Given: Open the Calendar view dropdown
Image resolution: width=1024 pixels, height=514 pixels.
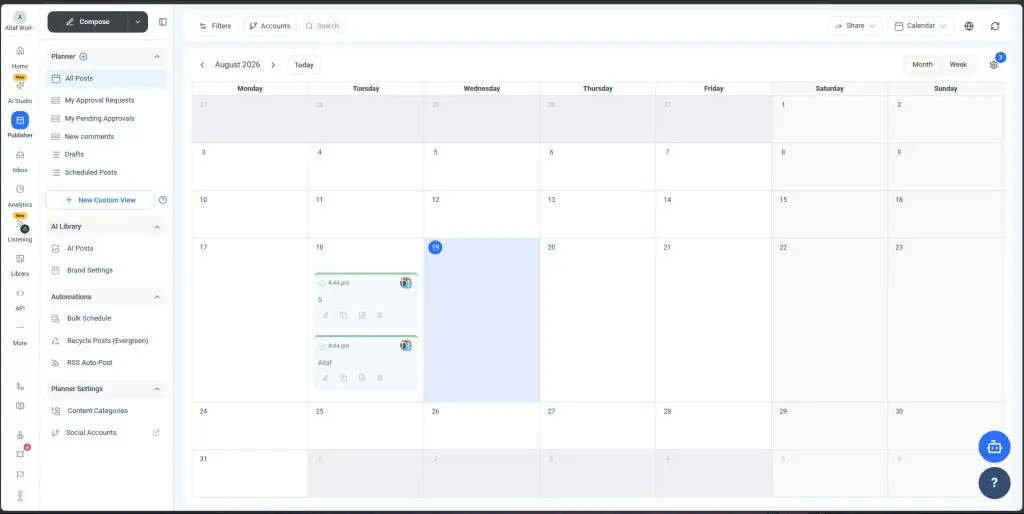Looking at the screenshot, I should [920, 26].
